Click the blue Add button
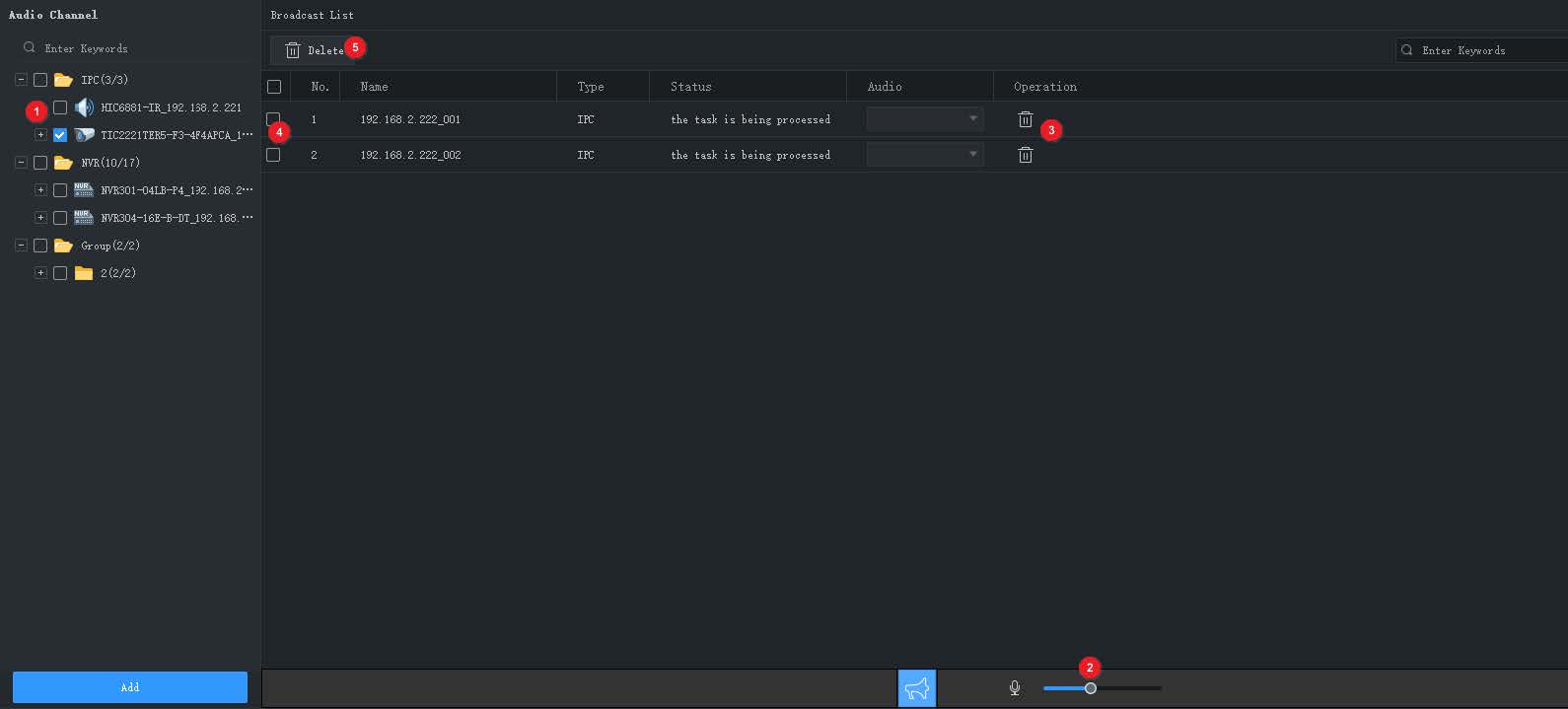The image size is (1568, 709). [130, 687]
